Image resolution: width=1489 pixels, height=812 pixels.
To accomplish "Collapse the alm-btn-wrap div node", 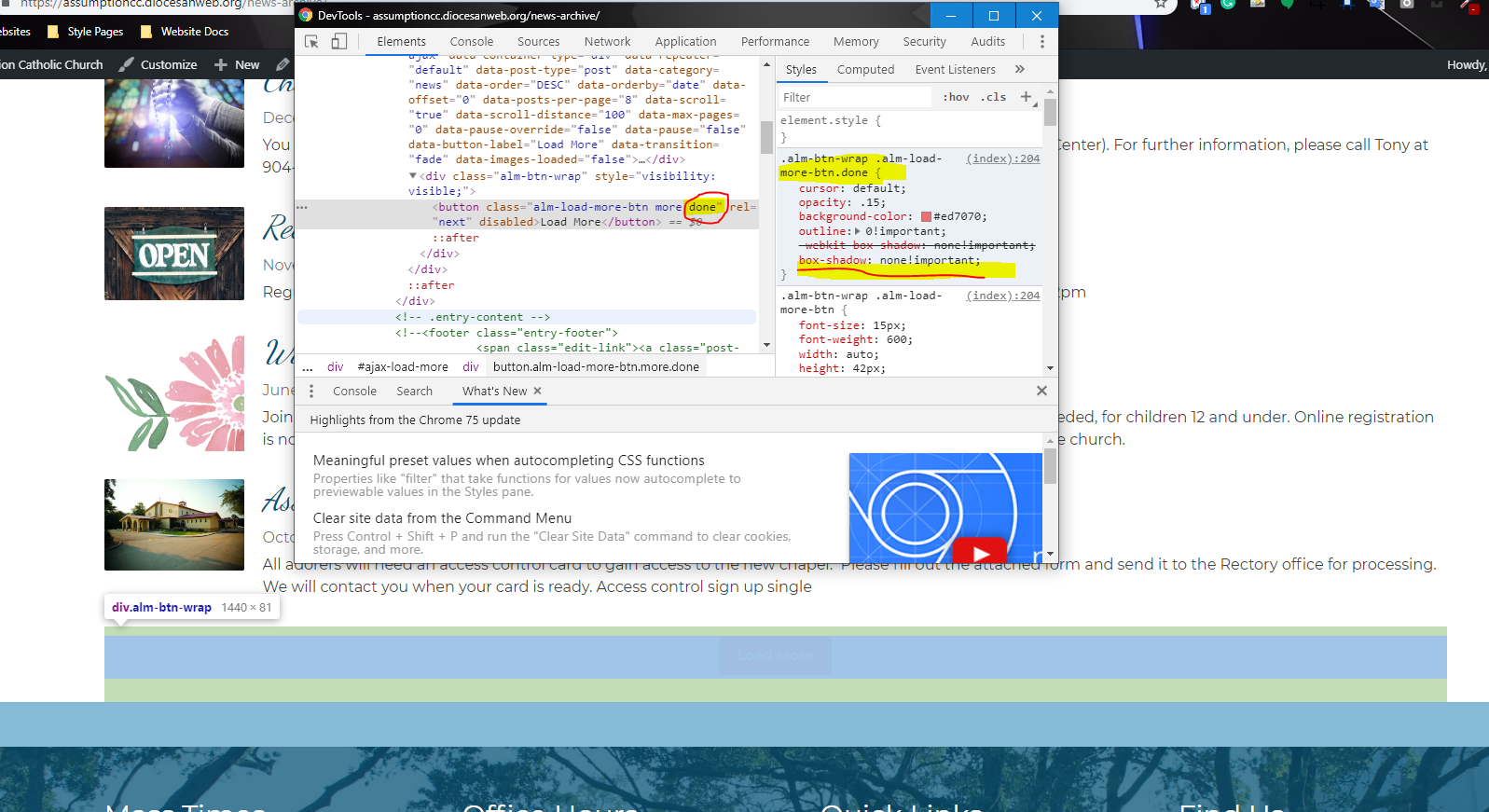I will pyautogui.click(x=413, y=176).
